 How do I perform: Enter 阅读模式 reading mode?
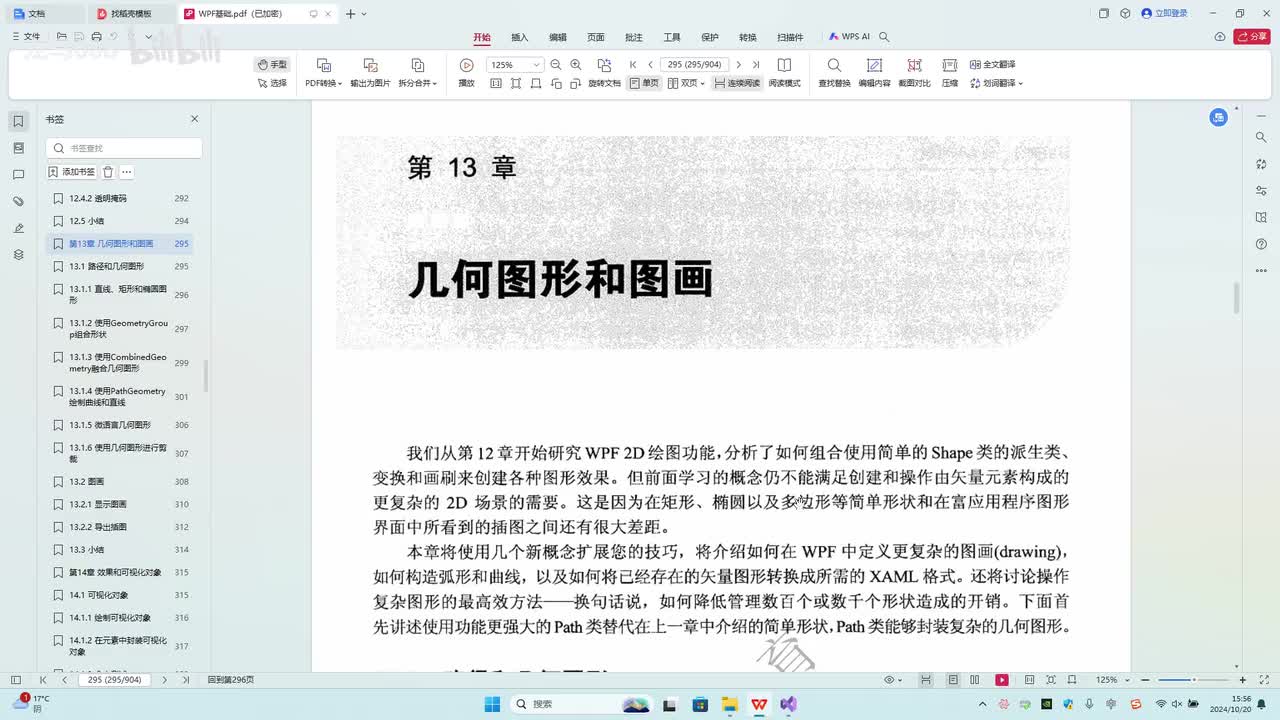pos(784,73)
